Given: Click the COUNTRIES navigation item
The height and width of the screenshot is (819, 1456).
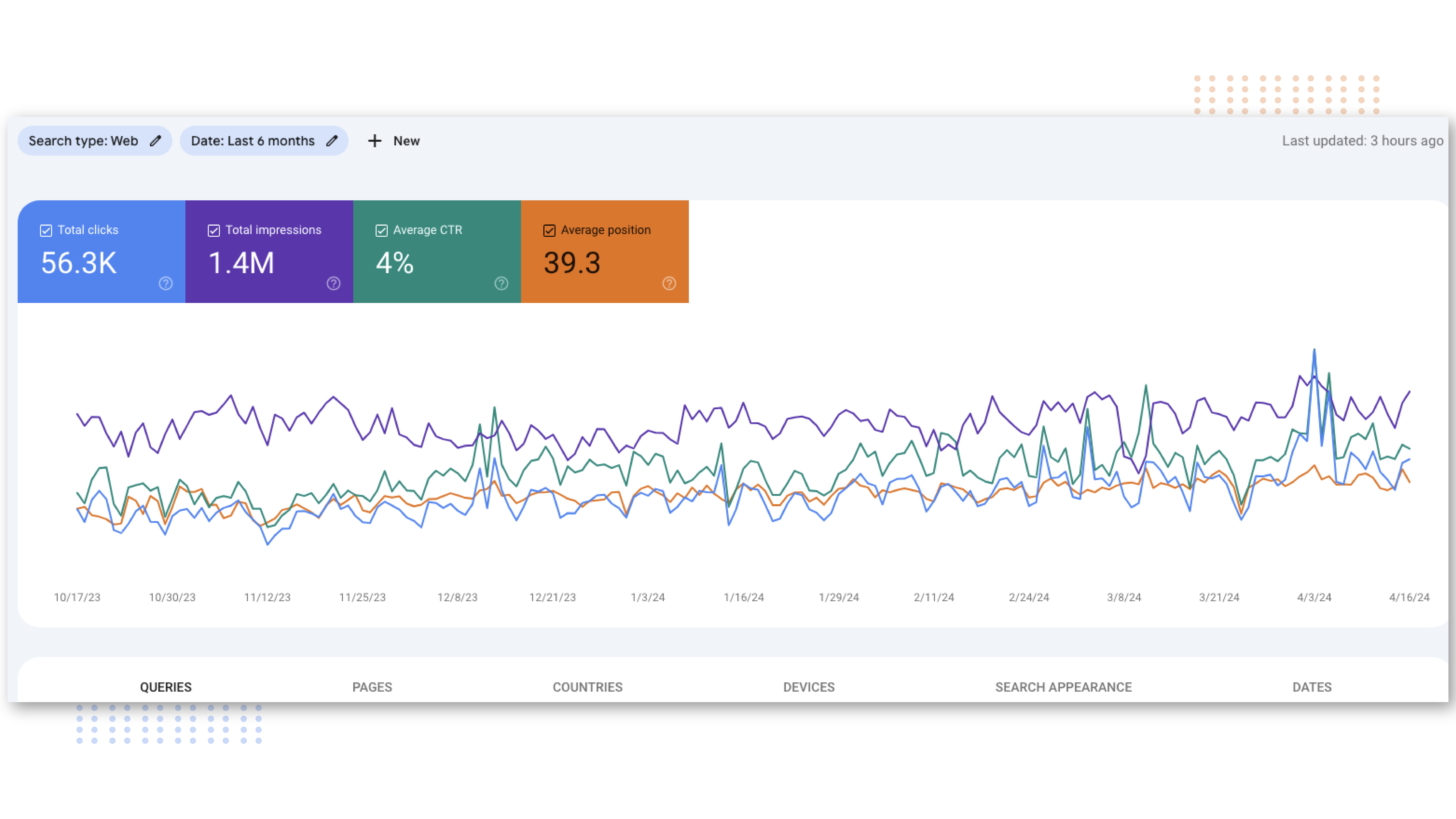Looking at the screenshot, I should [587, 687].
